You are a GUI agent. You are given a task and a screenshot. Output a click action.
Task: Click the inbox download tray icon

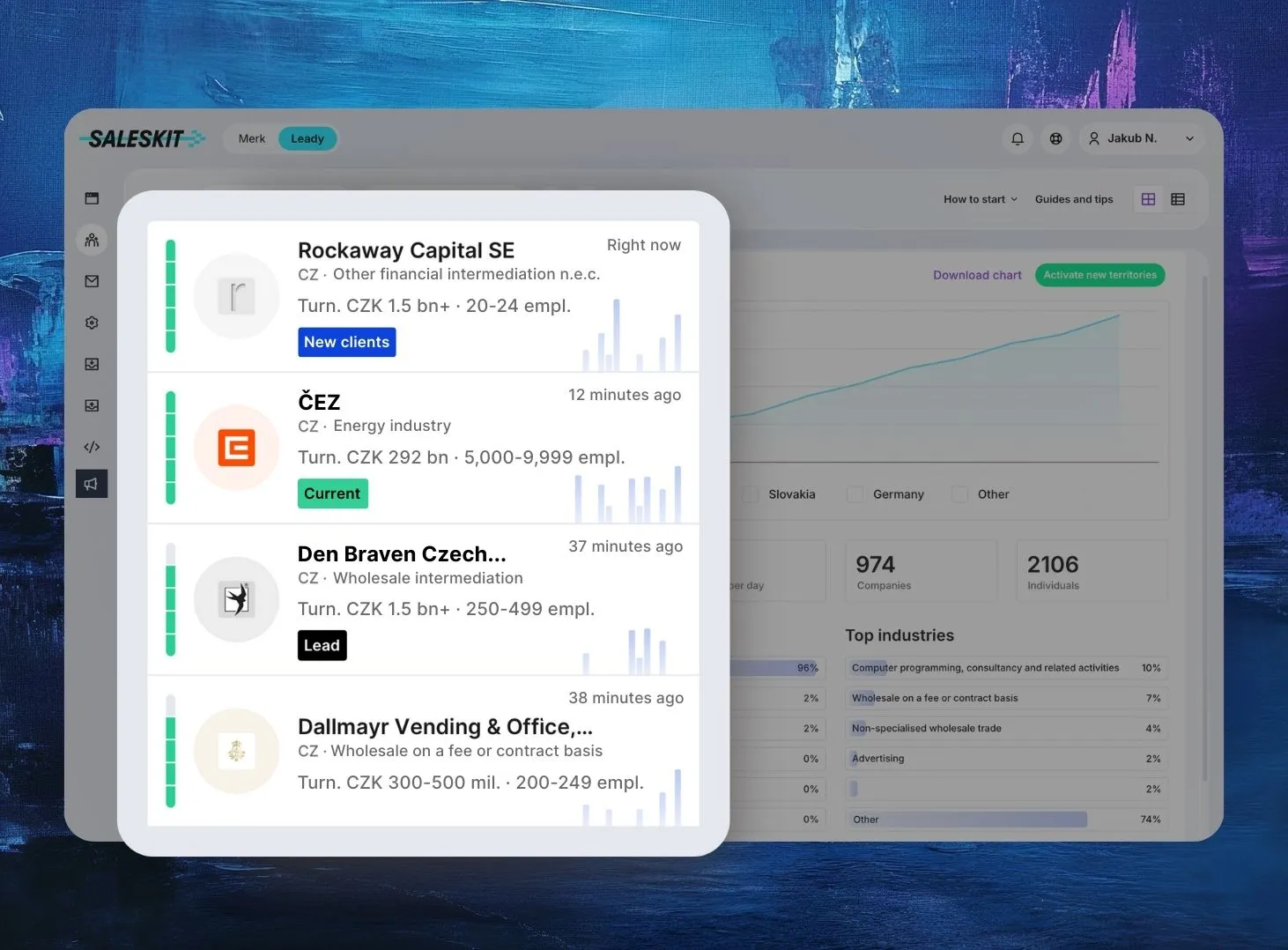[x=92, y=364]
